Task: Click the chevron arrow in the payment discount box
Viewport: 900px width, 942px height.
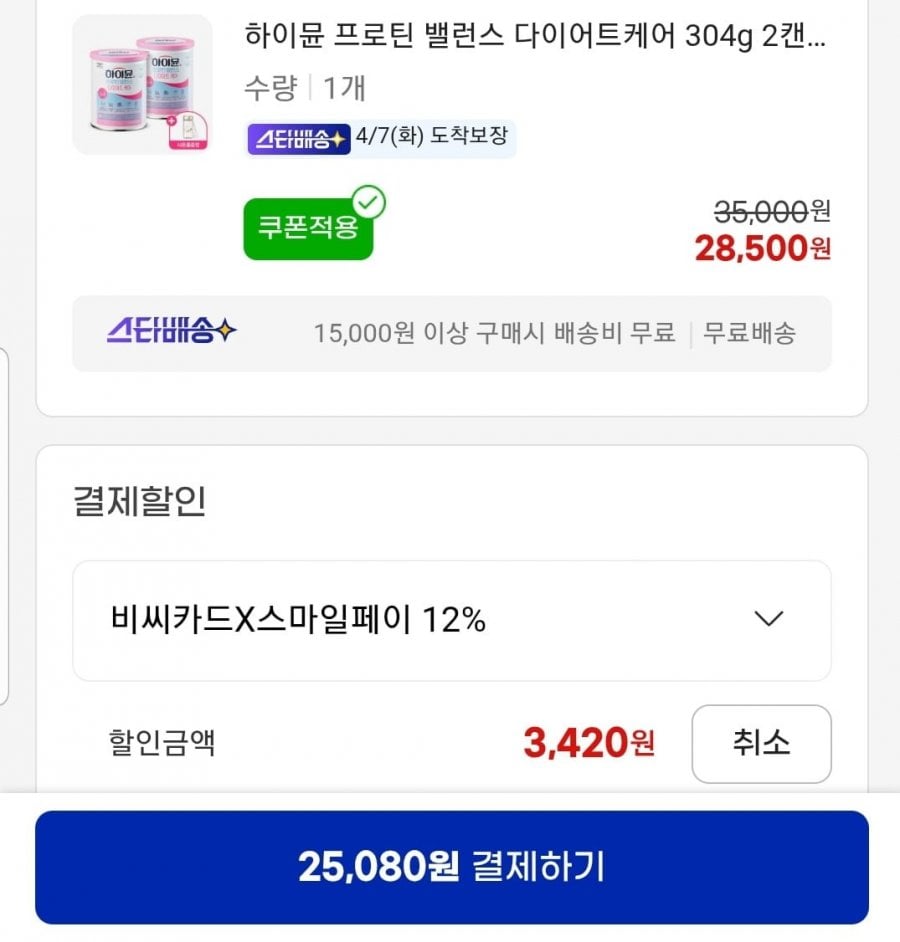Action: [768, 619]
